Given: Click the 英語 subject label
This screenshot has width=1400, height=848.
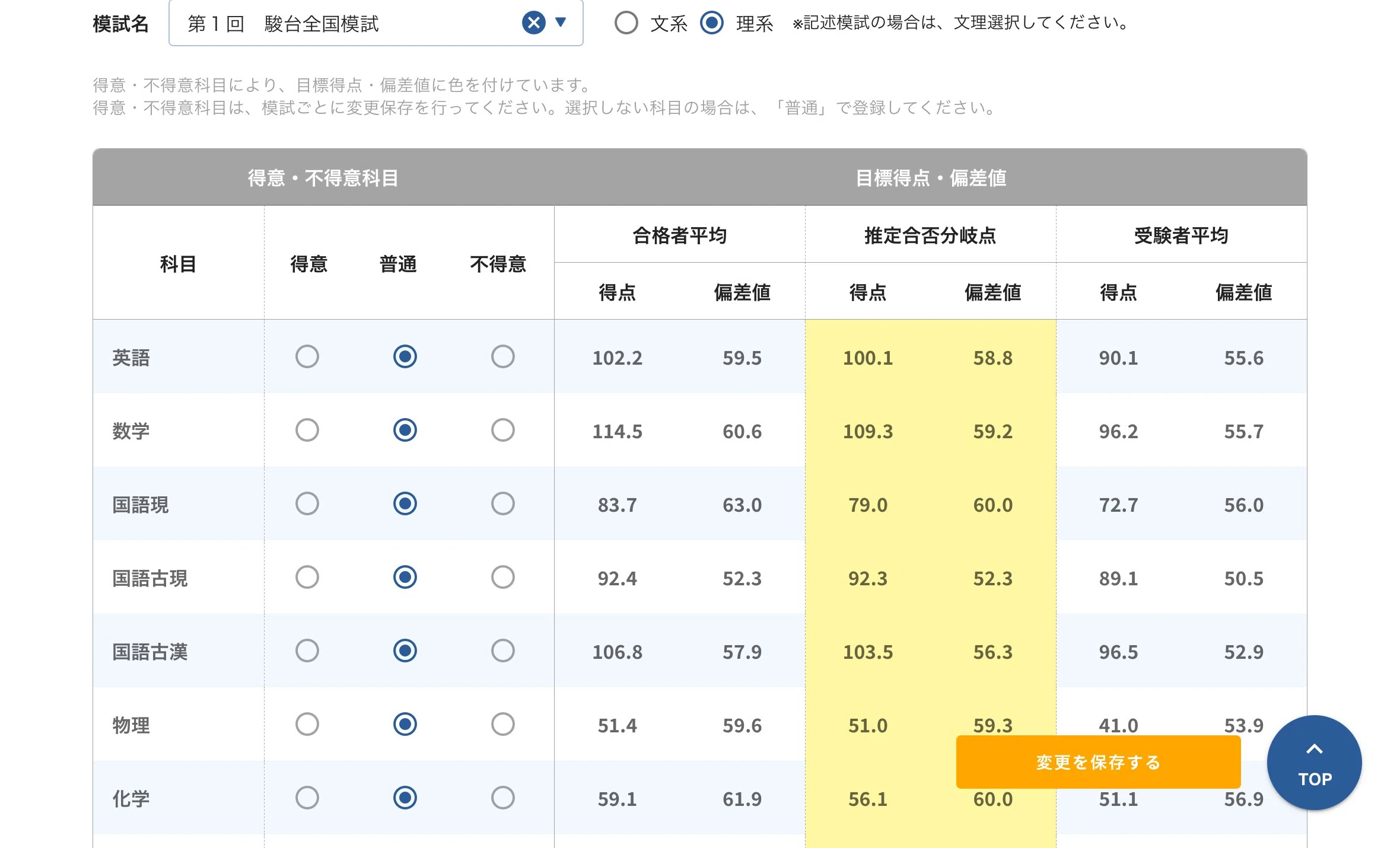Looking at the screenshot, I should pyautogui.click(x=131, y=358).
